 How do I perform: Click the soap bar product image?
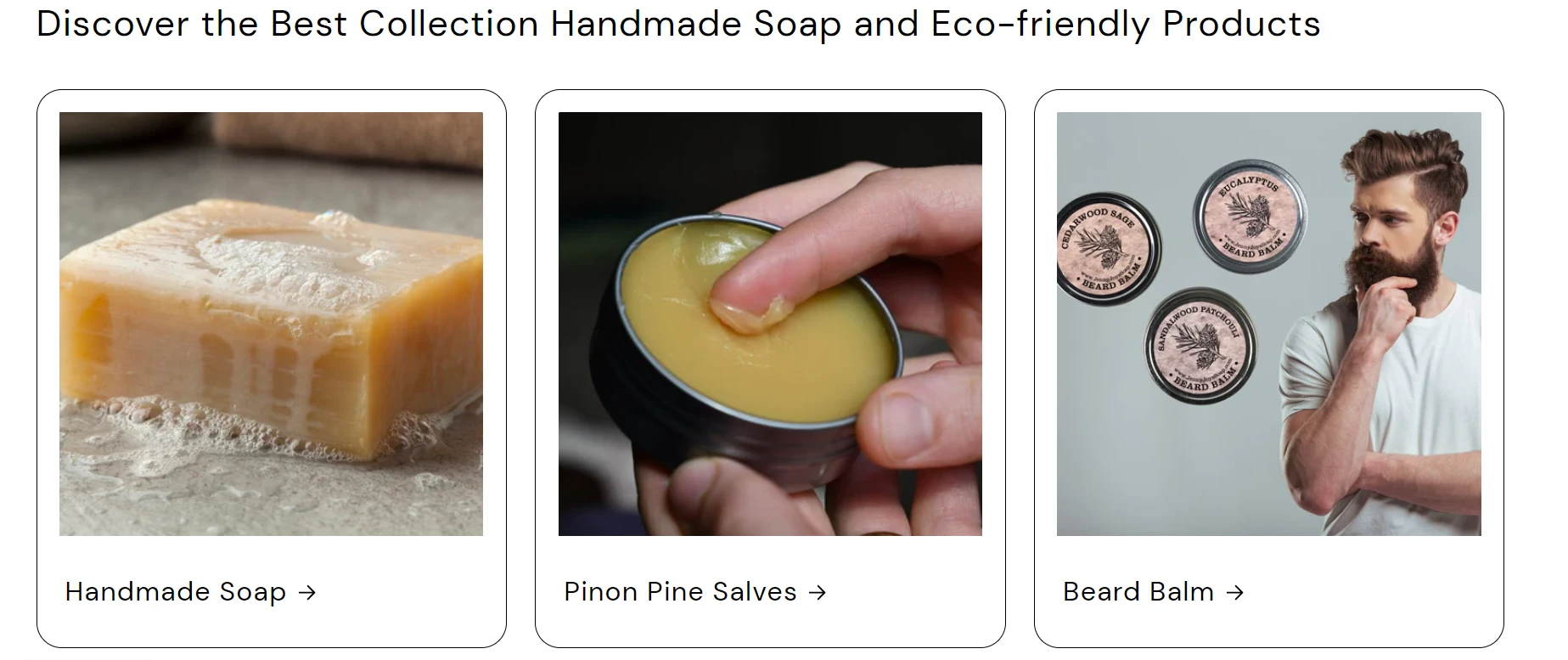pyautogui.click(x=271, y=324)
